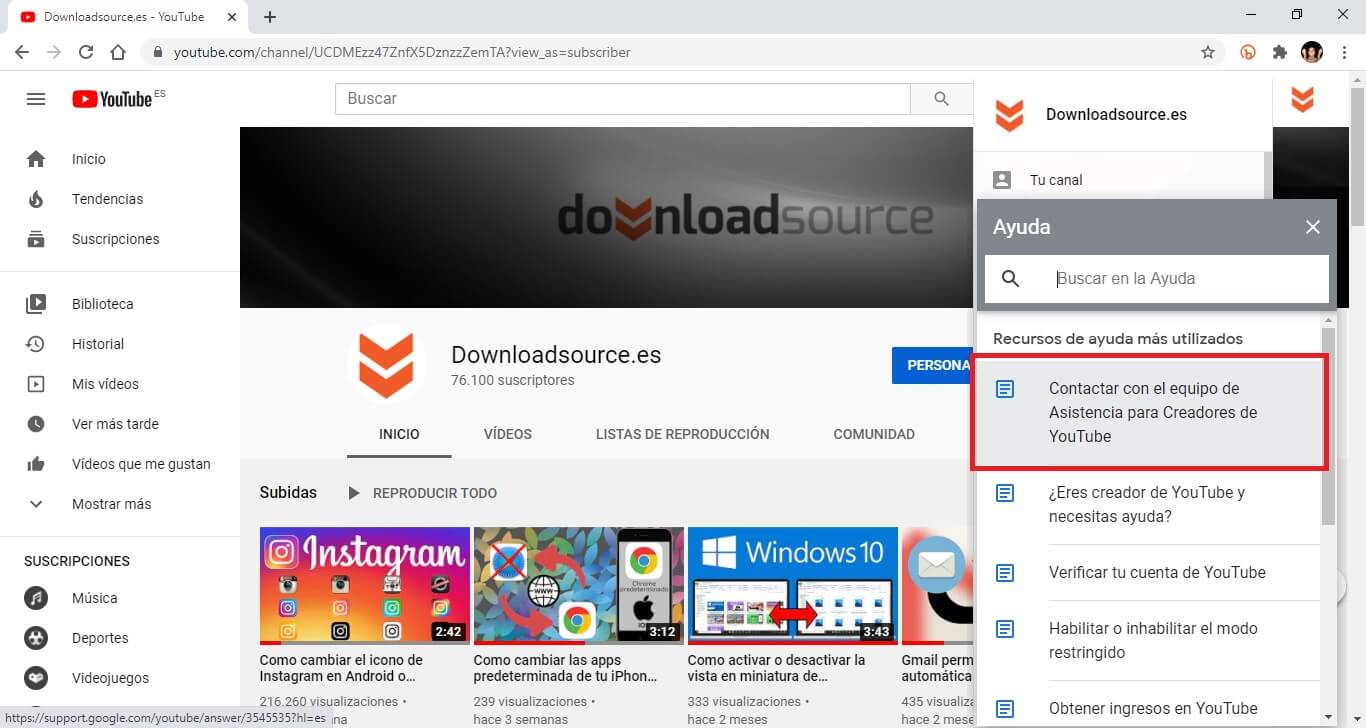Screen dimensions: 1366x728
Task: Click the Downloadsource.es browser tab
Action: point(129,17)
